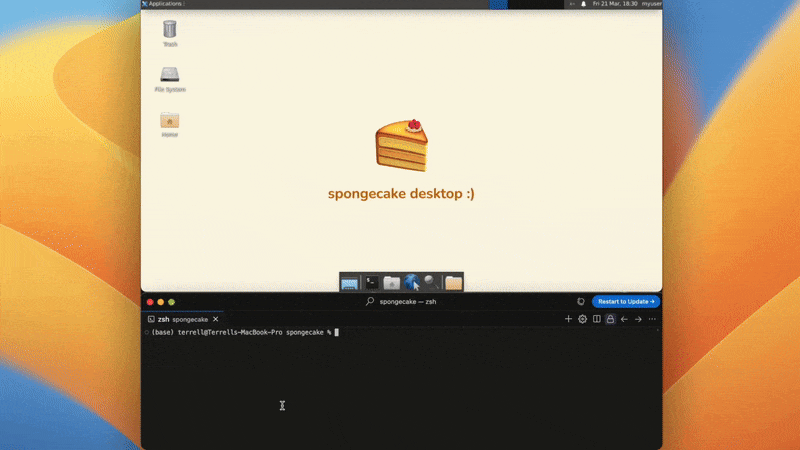Click the terminal prompt line
Viewport: 800px width, 450px height.
tap(245, 332)
